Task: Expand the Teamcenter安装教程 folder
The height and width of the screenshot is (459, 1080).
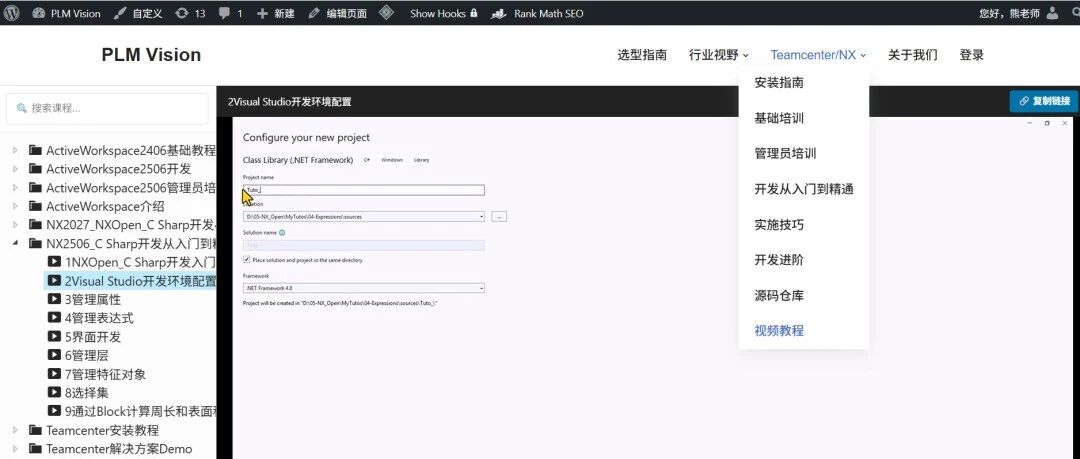Action: click(x=15, y=431)
